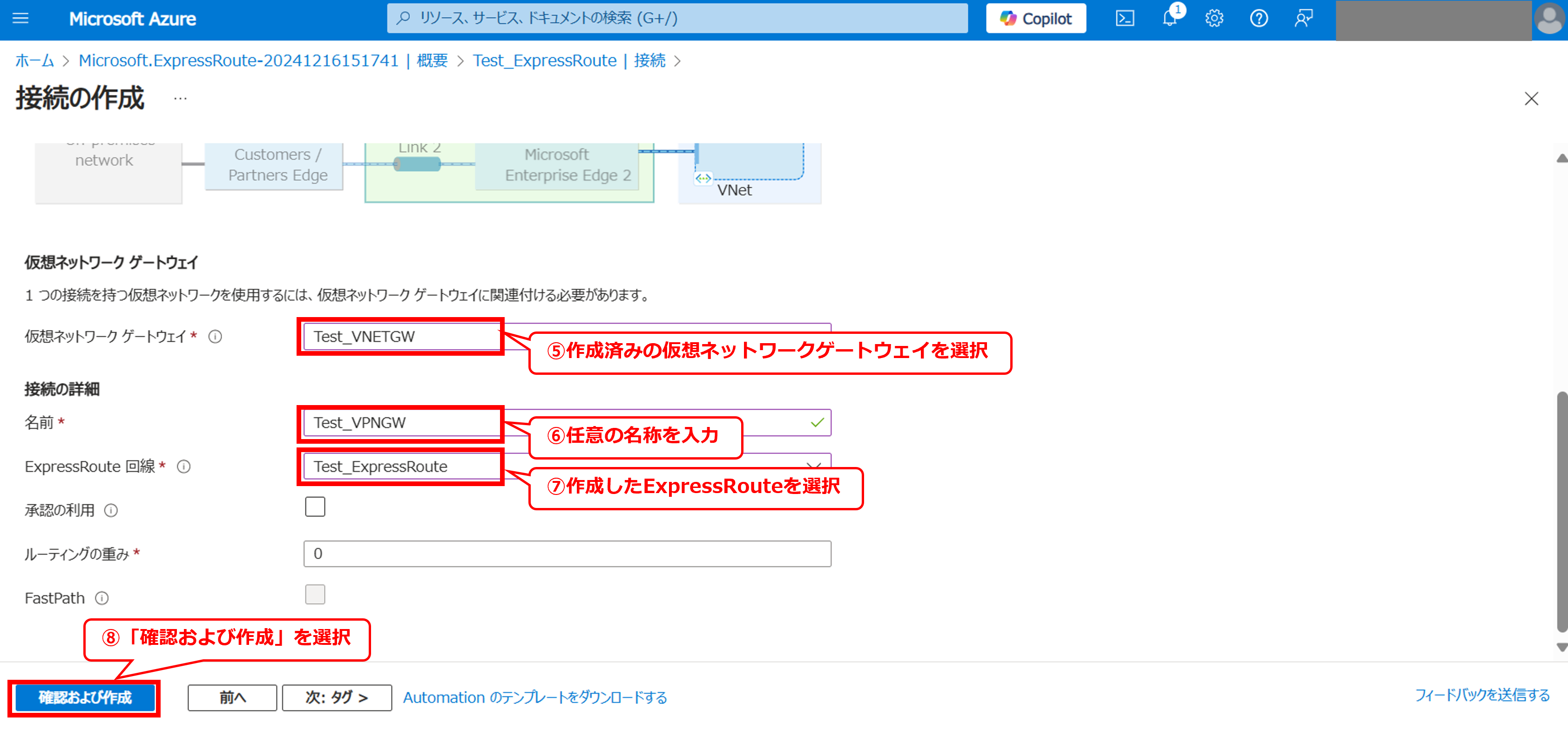This screenshot has height=731, width=1568.
Task: Open the ellipsis menu beside 接続の作成
Action: coord(180,99)
